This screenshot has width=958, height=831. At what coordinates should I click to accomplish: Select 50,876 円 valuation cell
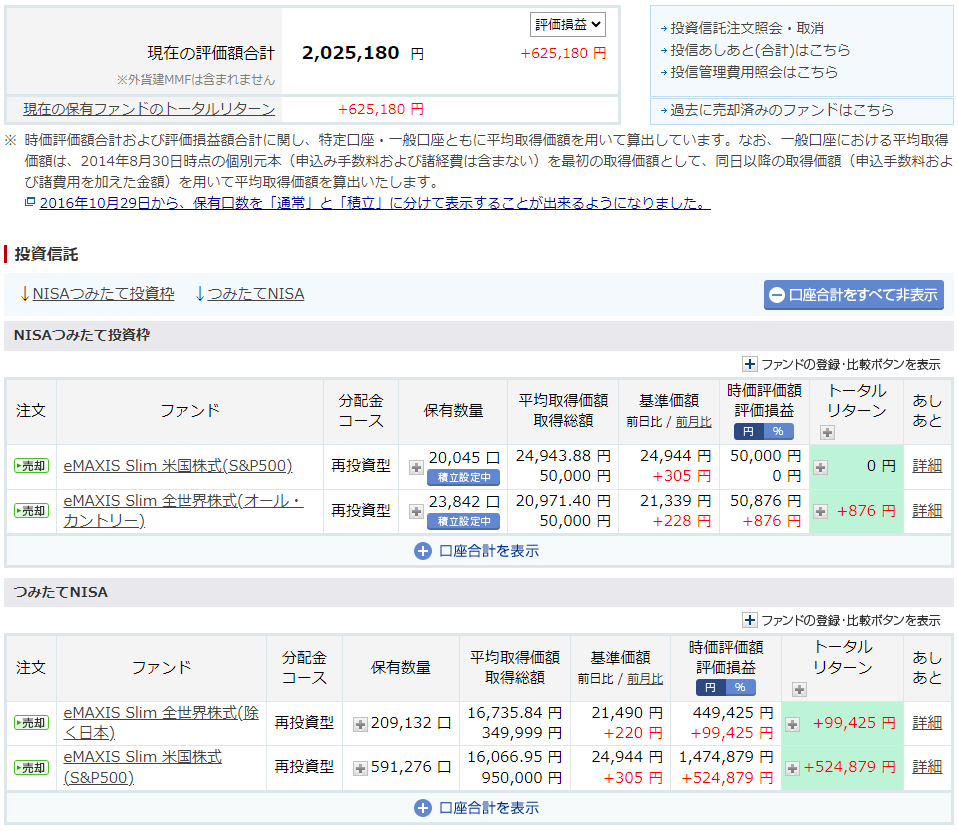766,501
